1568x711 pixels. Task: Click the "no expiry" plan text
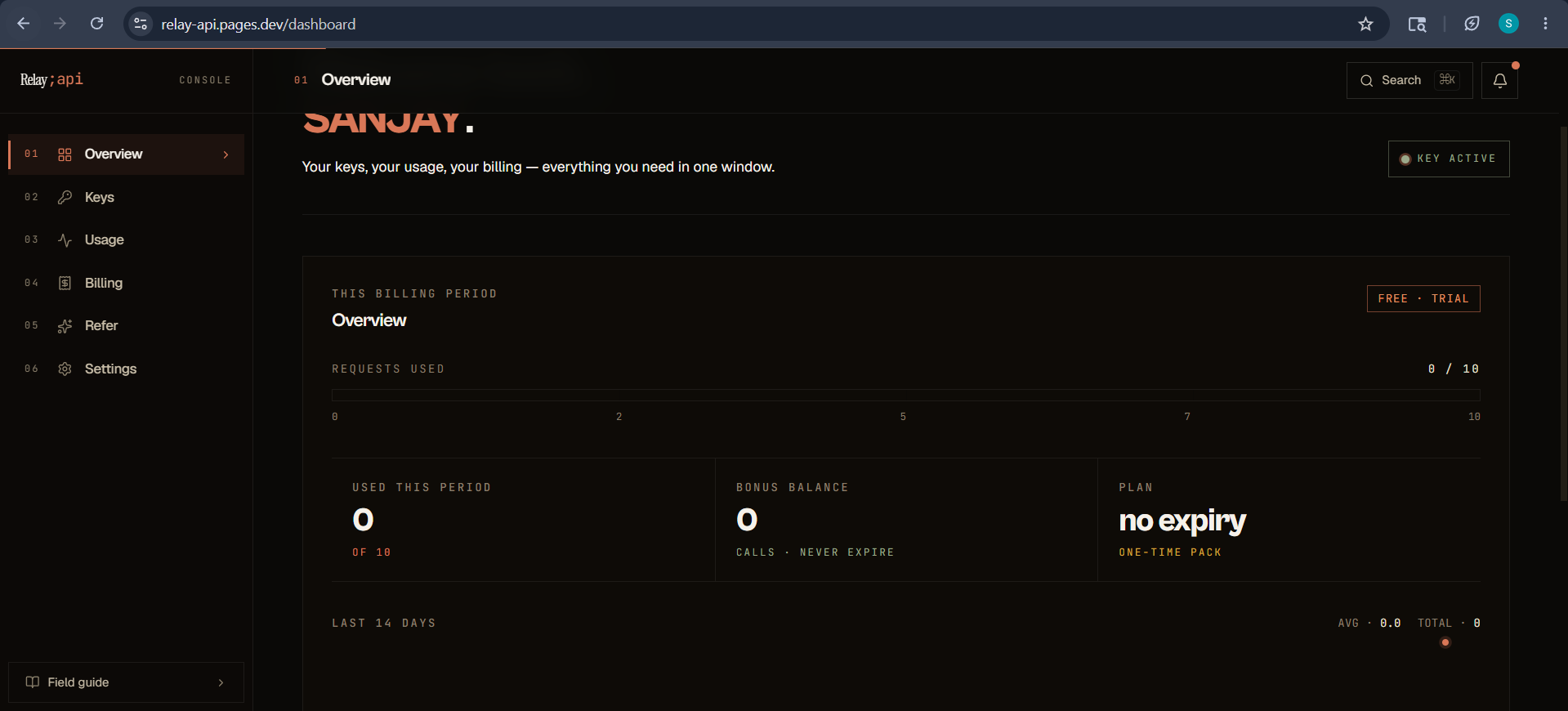1182,521
